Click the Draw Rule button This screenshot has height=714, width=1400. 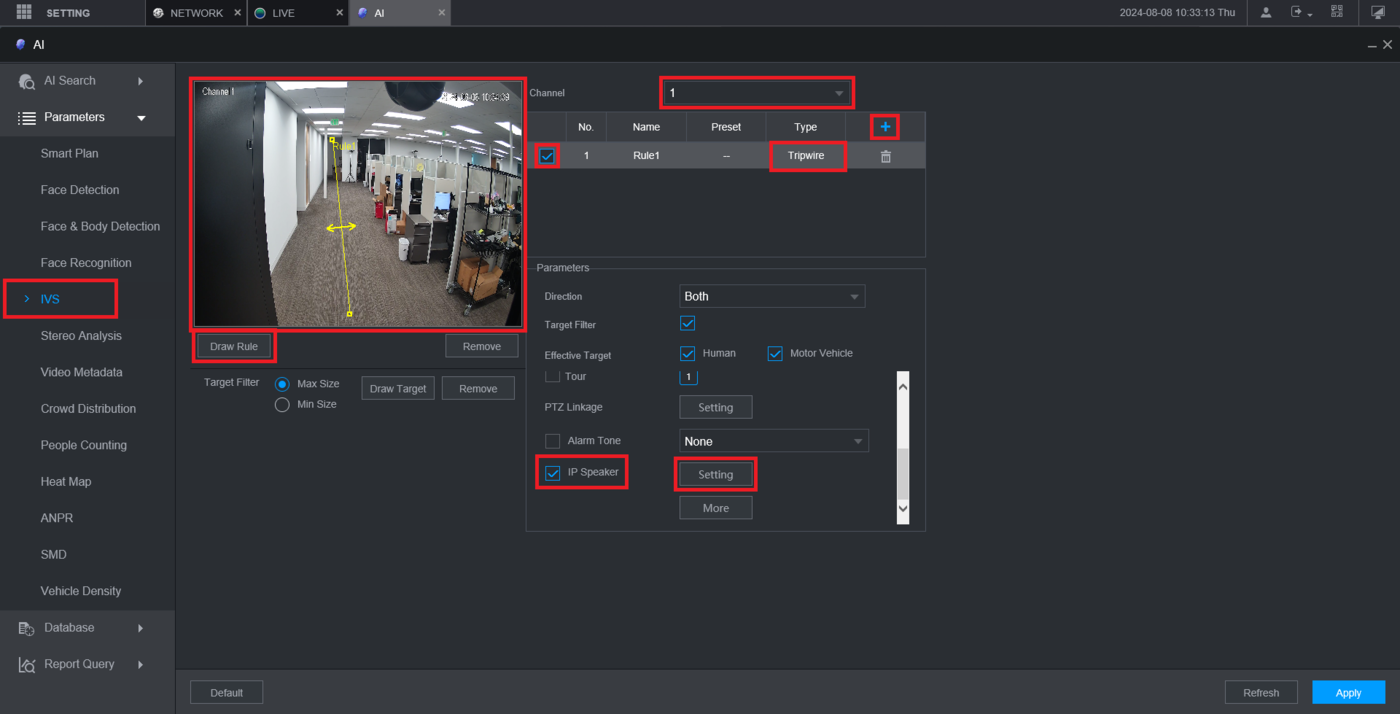pyautogui.click(x=233, y=346)
